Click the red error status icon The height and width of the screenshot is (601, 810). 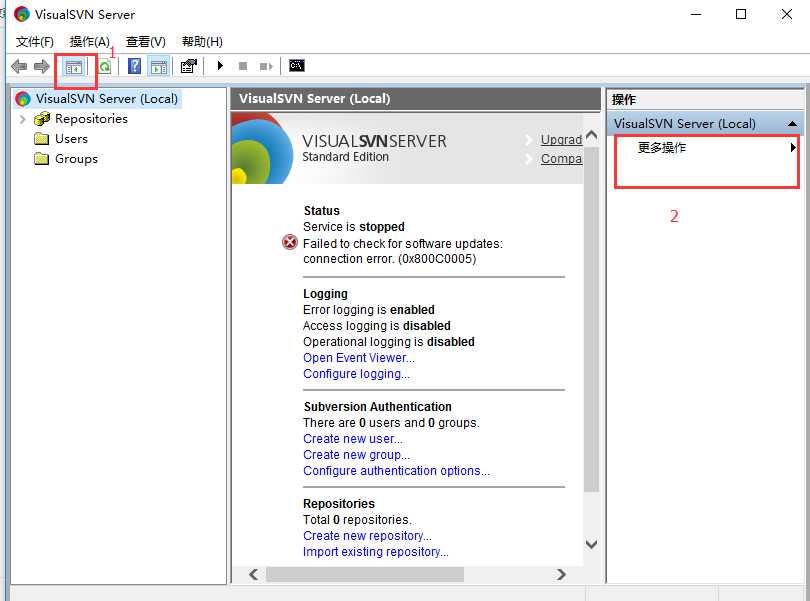(290, 242)
